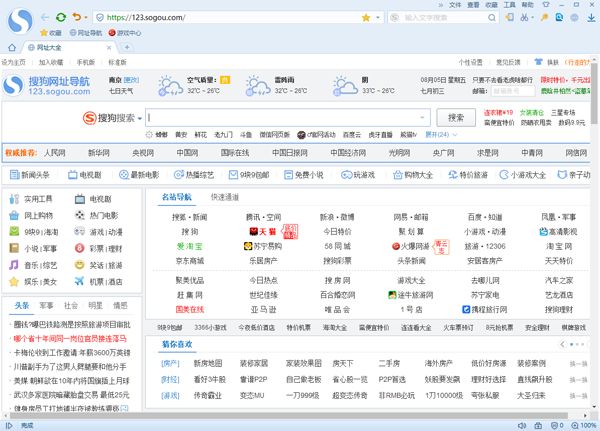The height and width of the screenshot is (431, 600).
Task: Open the 工具 menu in title bar
Action: [509, 5]
